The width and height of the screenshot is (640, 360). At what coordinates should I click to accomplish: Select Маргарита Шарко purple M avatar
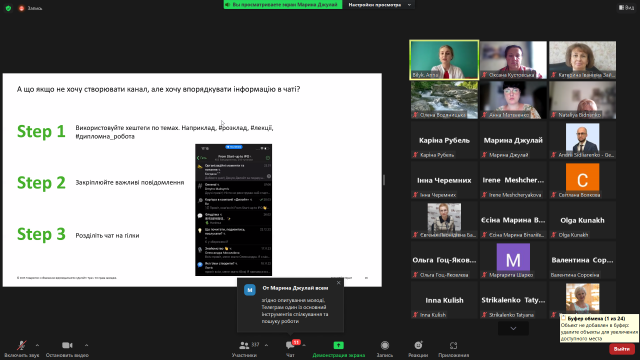coord(513,260)
